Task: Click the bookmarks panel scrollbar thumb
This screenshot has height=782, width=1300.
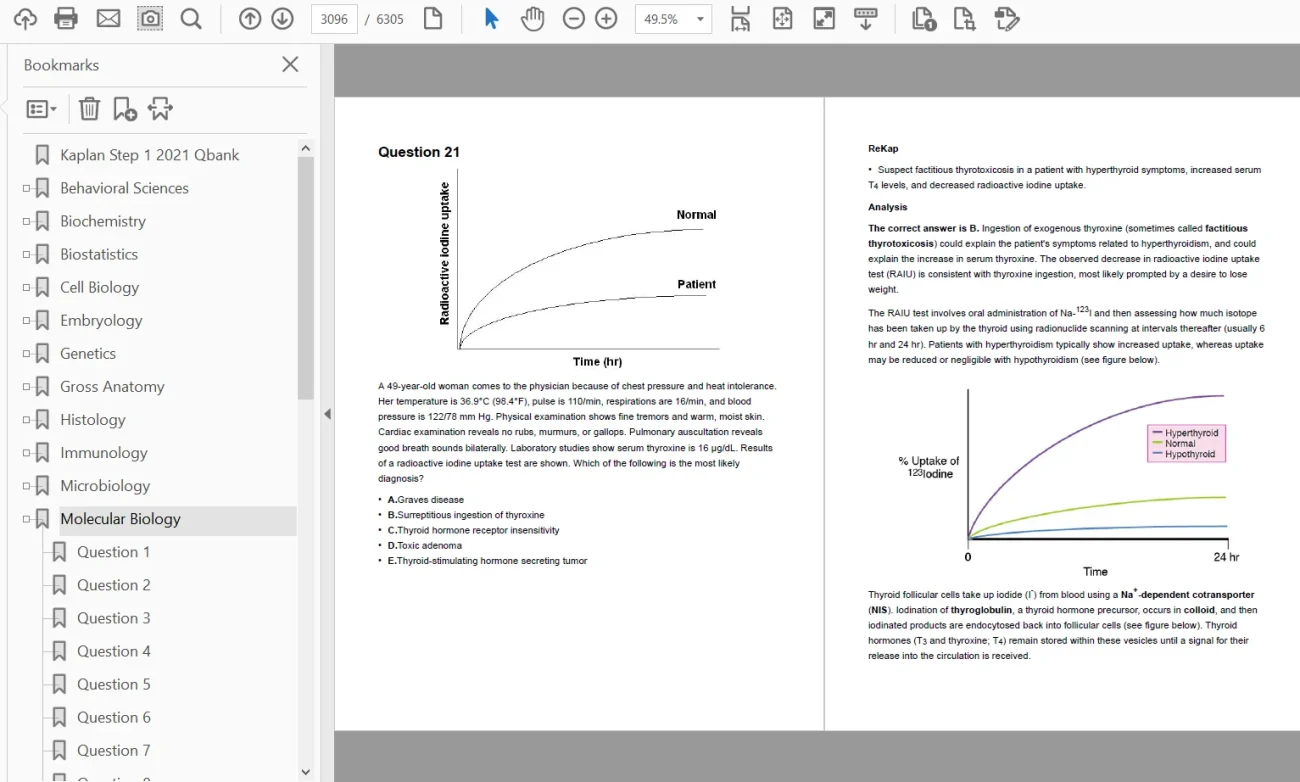Action: [305, 278]
